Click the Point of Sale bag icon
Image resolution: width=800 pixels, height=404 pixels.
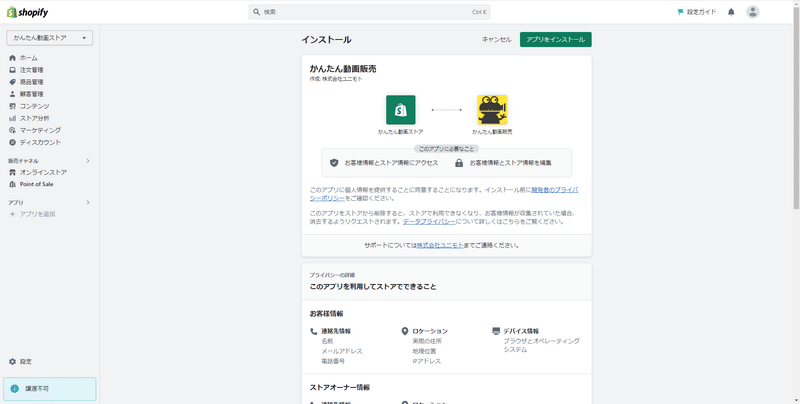pos(13,184)
